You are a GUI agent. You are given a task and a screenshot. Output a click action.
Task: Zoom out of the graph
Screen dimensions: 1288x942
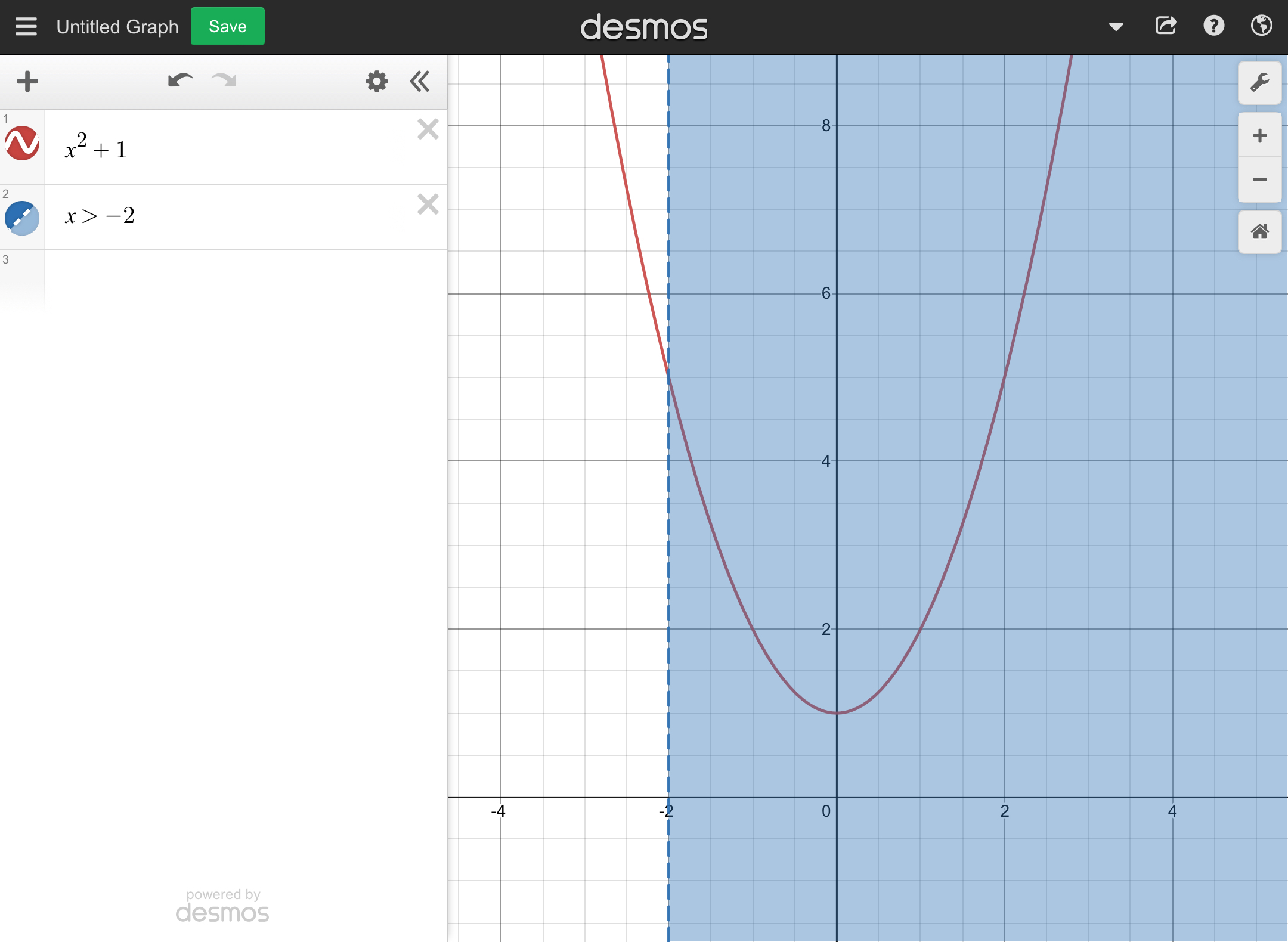(x=1259, y=179)
